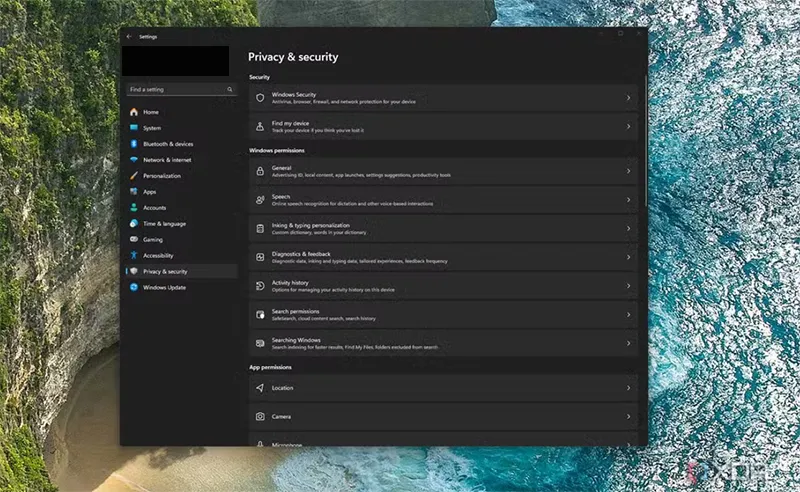Open Inking & typing personalization chevron
Viewport: 800px width, 492px height.
pyautogui.click(x=628, y=229)
